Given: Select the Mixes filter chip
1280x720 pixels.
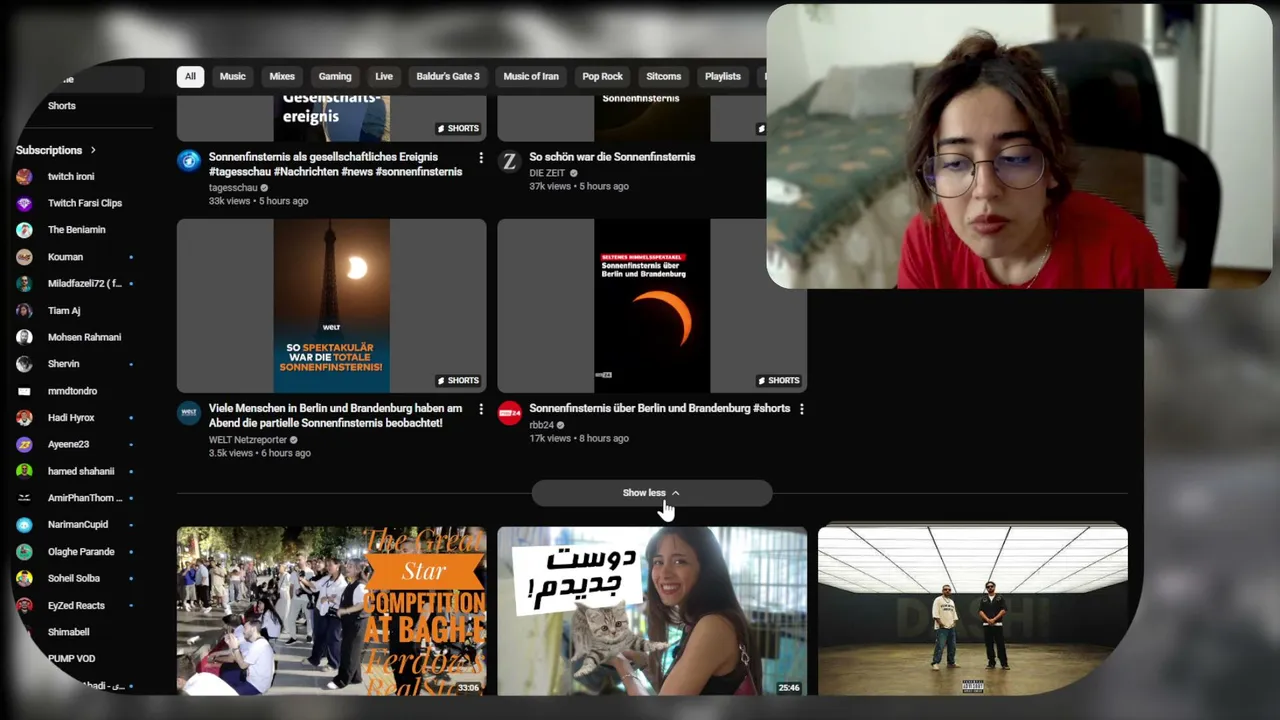Looking at the screenshot, I should 282,76.
